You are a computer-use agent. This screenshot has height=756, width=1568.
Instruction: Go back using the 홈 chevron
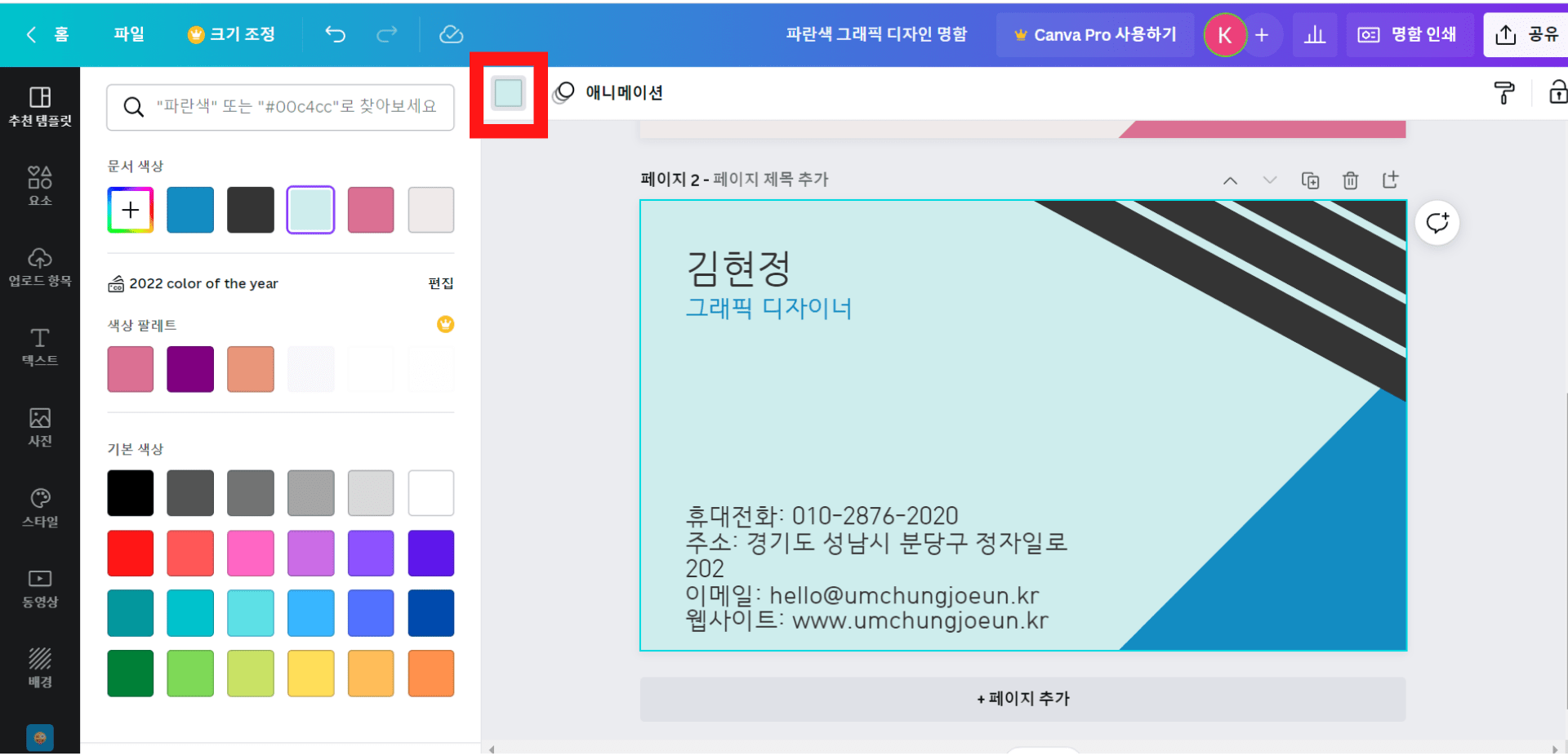(33, 34)
